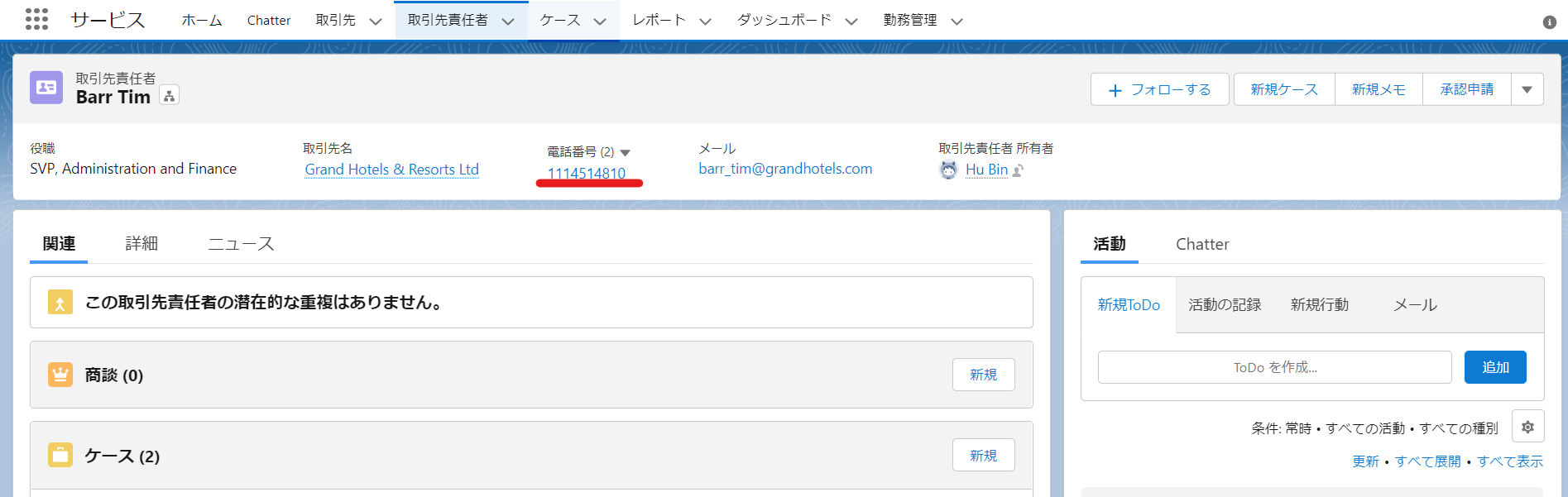Viewport: 1568px width, 497px height.
Task: Open more actions dropdown beside 承認申請
Action: click(1527, 89)
